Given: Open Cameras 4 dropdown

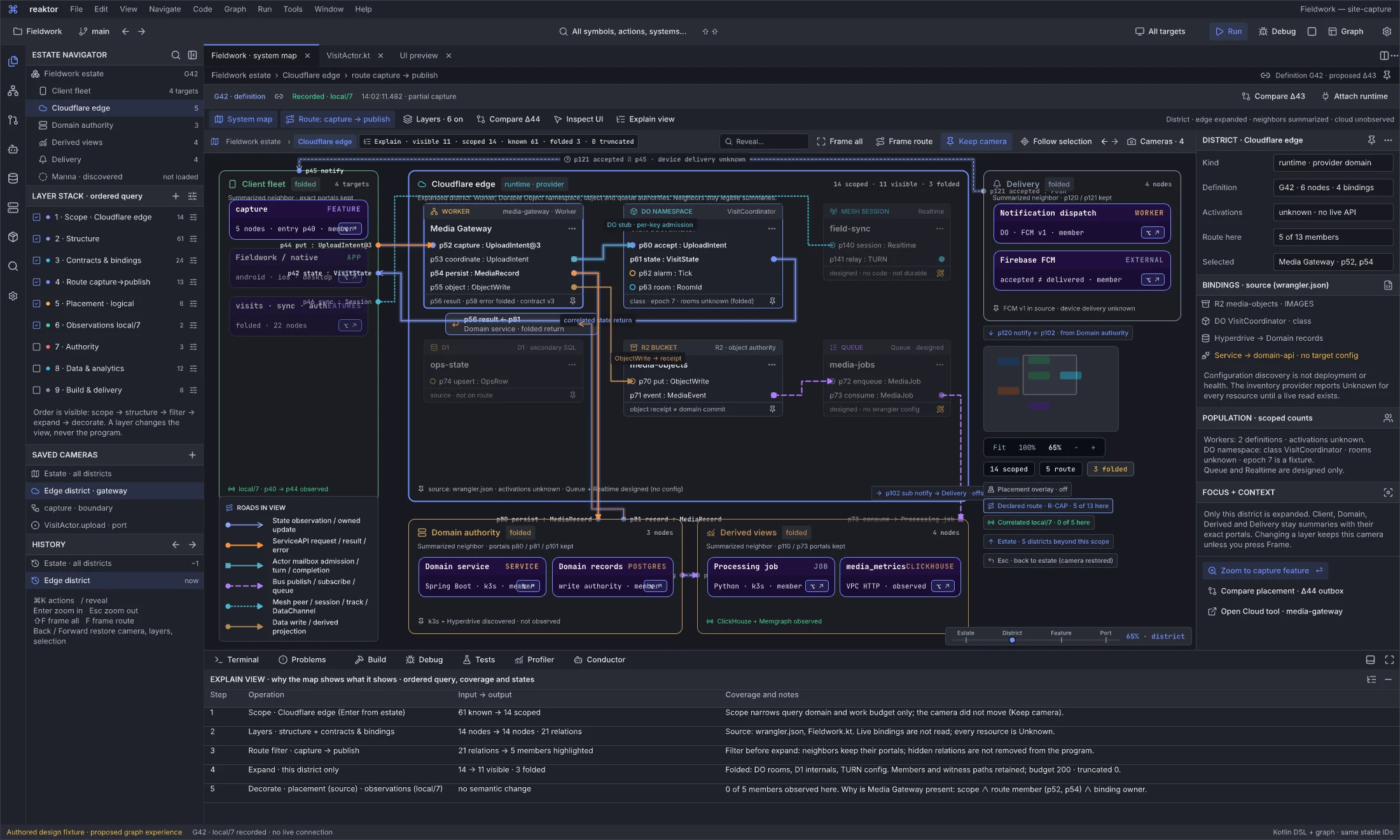Looking at the screenshot, I should [x=1155, y=141].
